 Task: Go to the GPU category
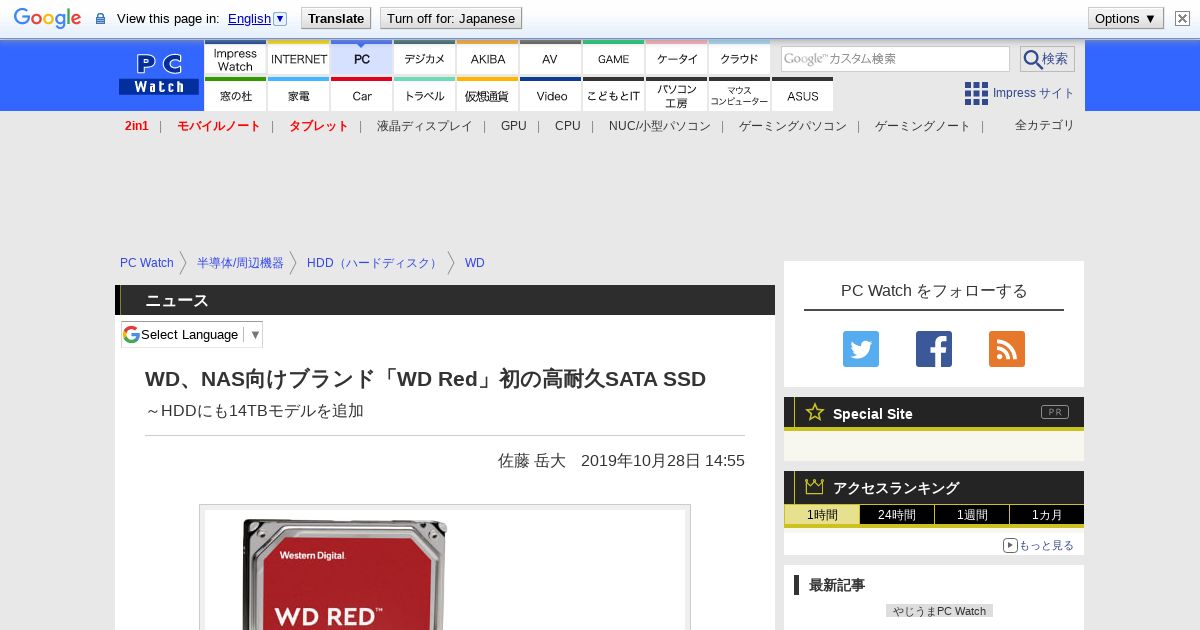click(514, 126)
